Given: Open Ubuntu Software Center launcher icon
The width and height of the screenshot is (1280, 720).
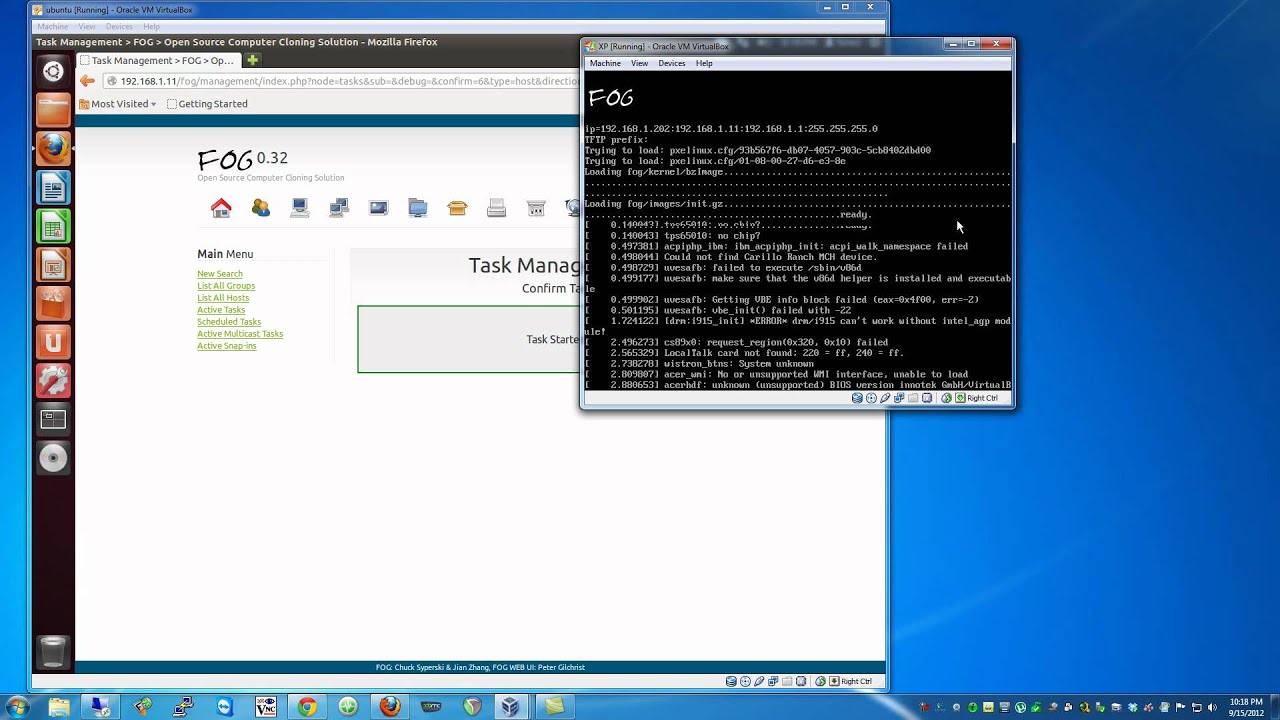Looking at the screenshot, I should (x=53, y=303).
